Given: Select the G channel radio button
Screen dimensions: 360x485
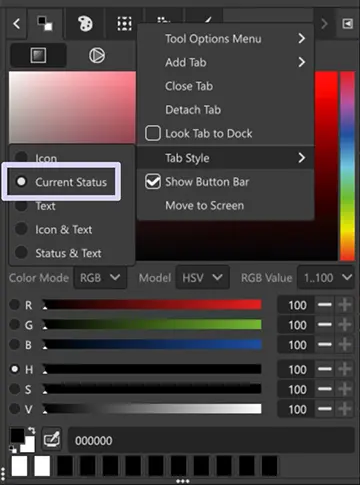Looking at the screenshot, I should (14, 324).
